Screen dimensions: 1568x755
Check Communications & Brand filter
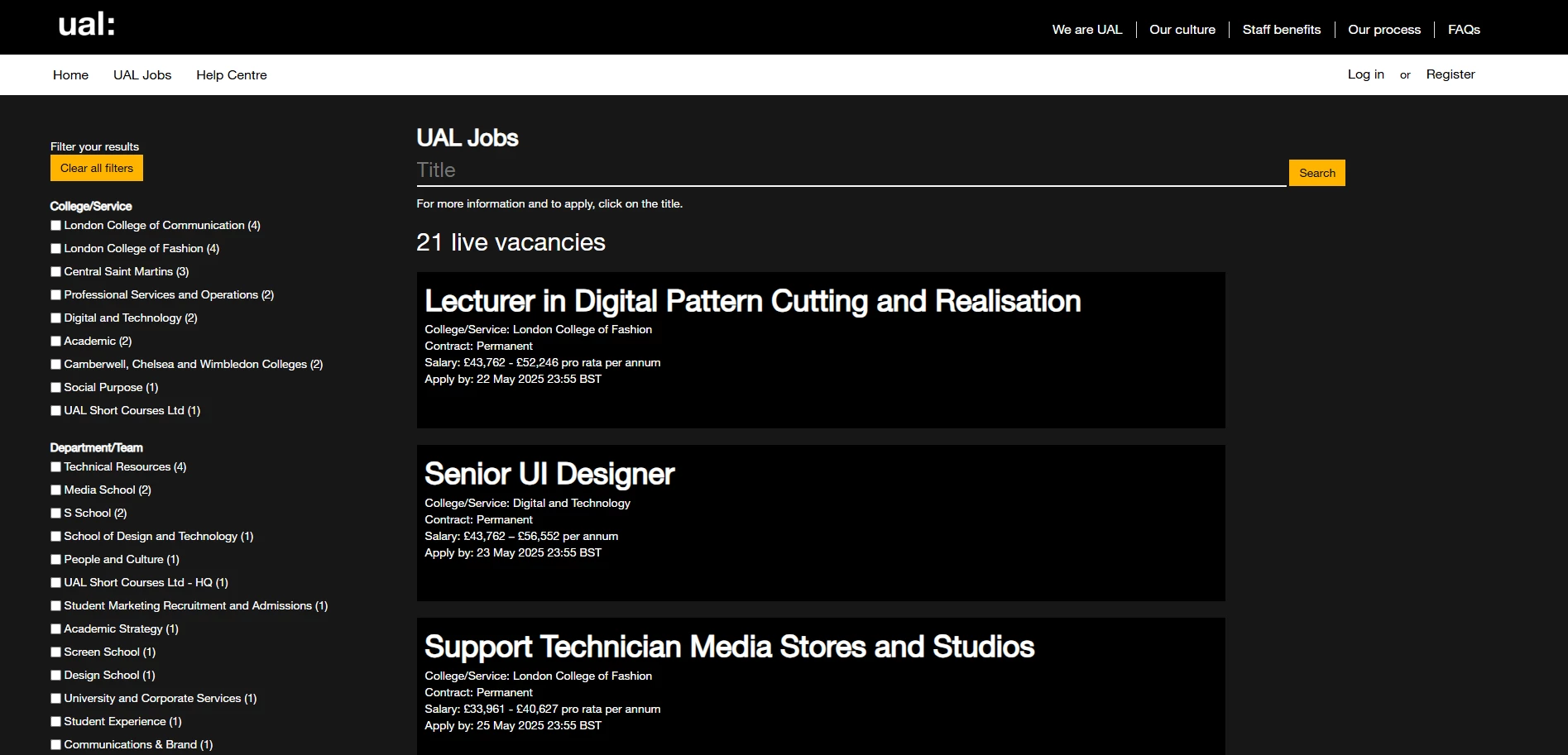(55, 744)
